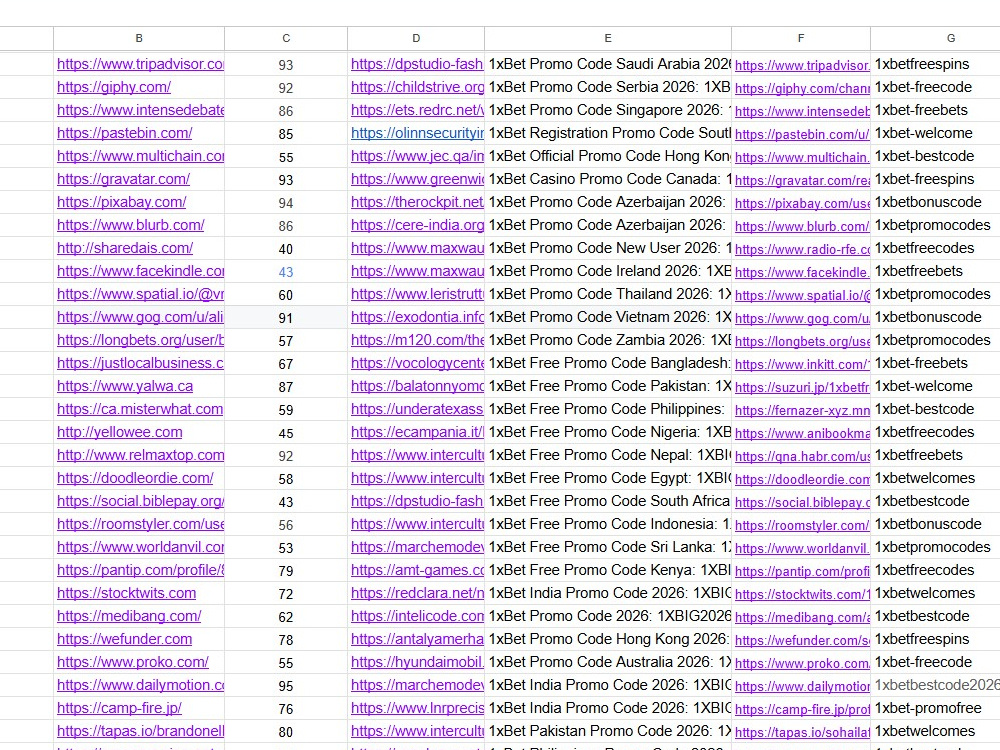This screenshot has width=1000, height=750.
Task: Open the doodleordie.com link in column B
Action: [x=135, y=478]
